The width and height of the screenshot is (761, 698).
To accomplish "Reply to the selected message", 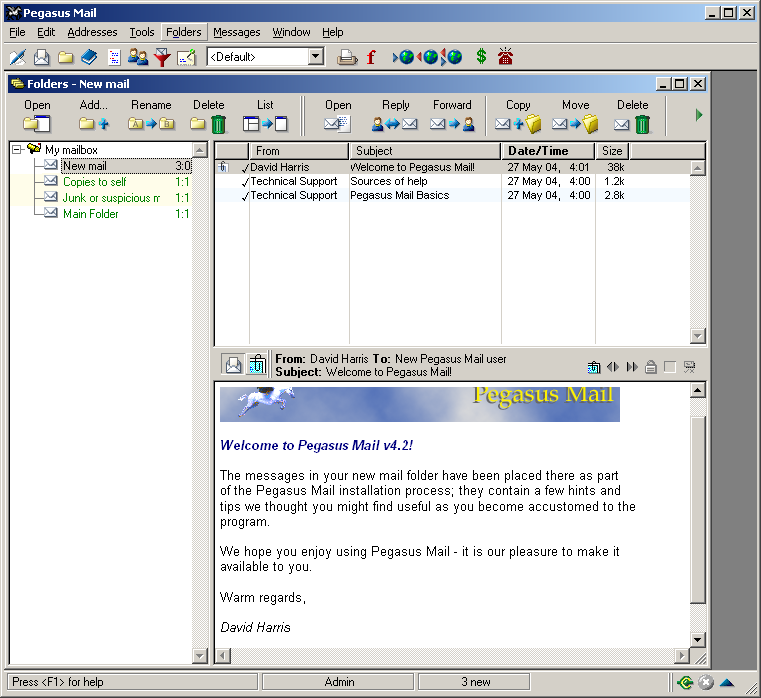I will [x=395, y=116].
